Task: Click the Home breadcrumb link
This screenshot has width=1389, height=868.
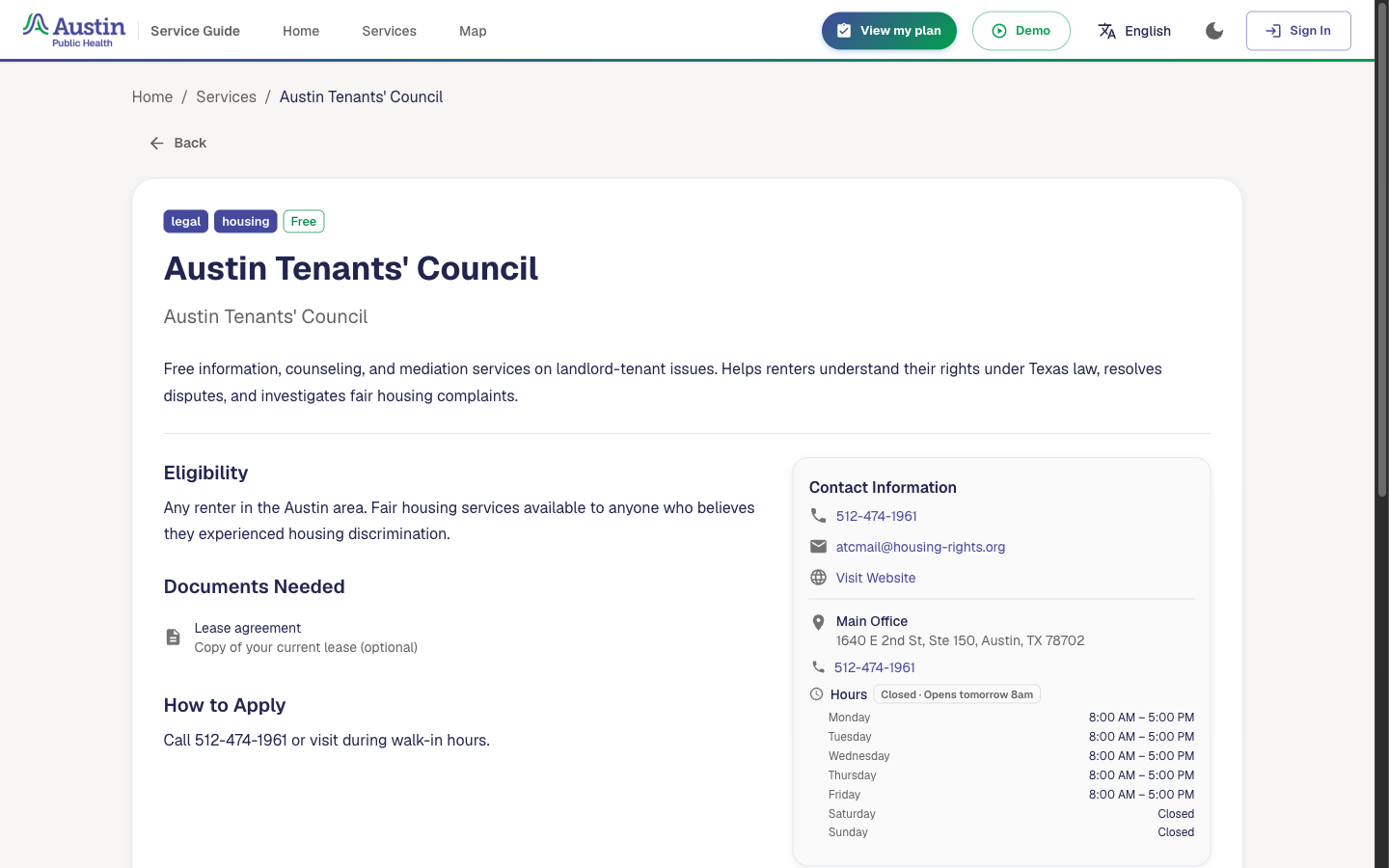Action: [152, 96]
